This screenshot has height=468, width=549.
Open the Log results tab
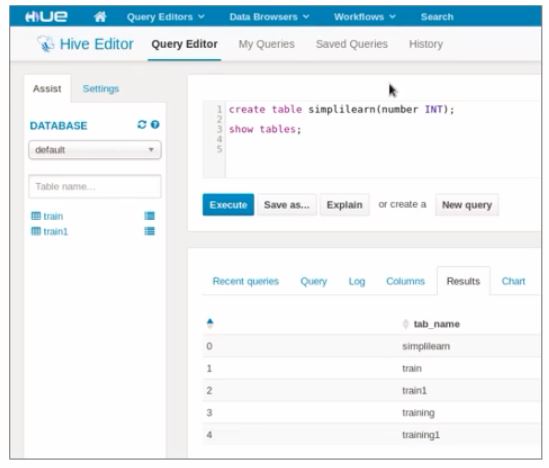(357, 281)
